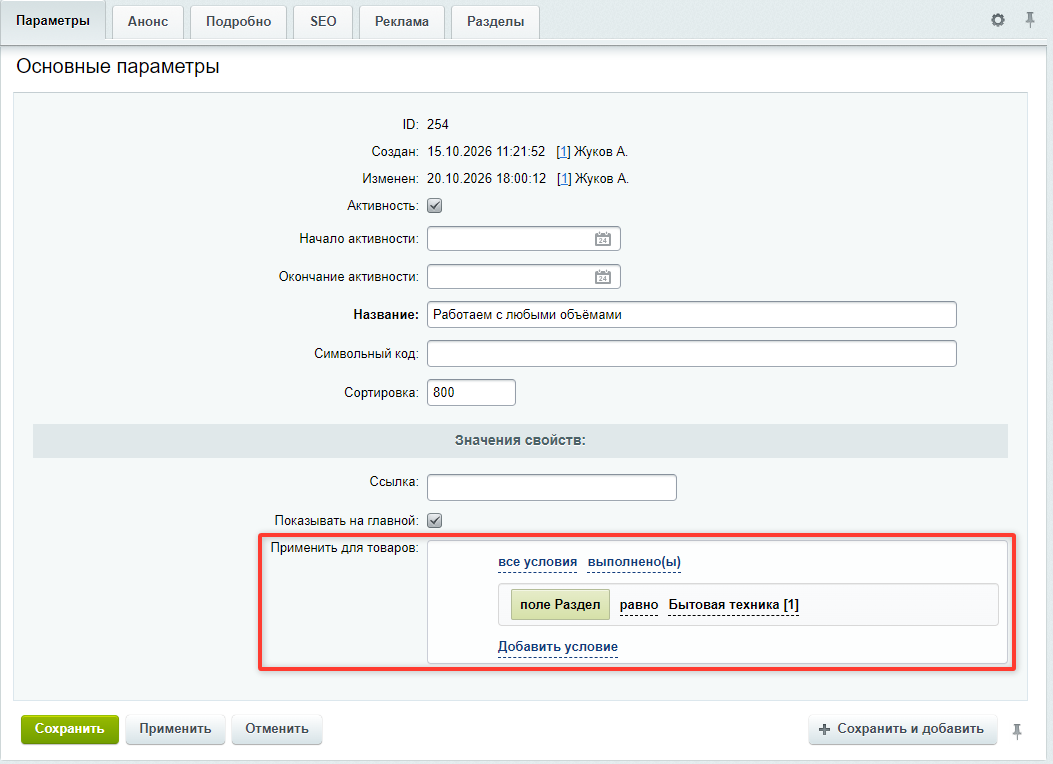Click the Основные параметры heading

pyautogui.click(x=118, y=66)
